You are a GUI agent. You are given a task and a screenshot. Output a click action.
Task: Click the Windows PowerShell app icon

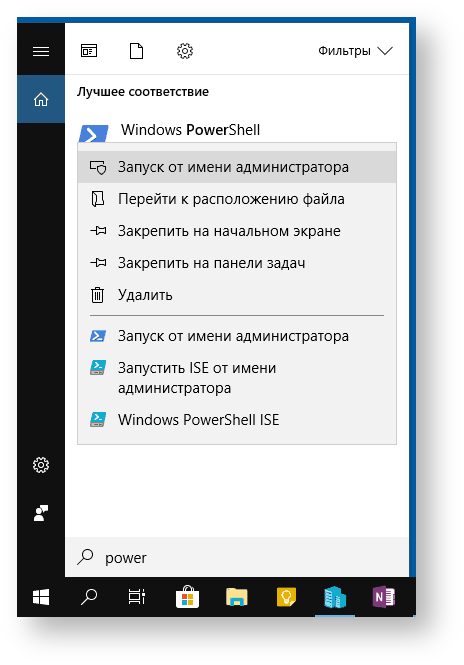[x=93, y=133]
